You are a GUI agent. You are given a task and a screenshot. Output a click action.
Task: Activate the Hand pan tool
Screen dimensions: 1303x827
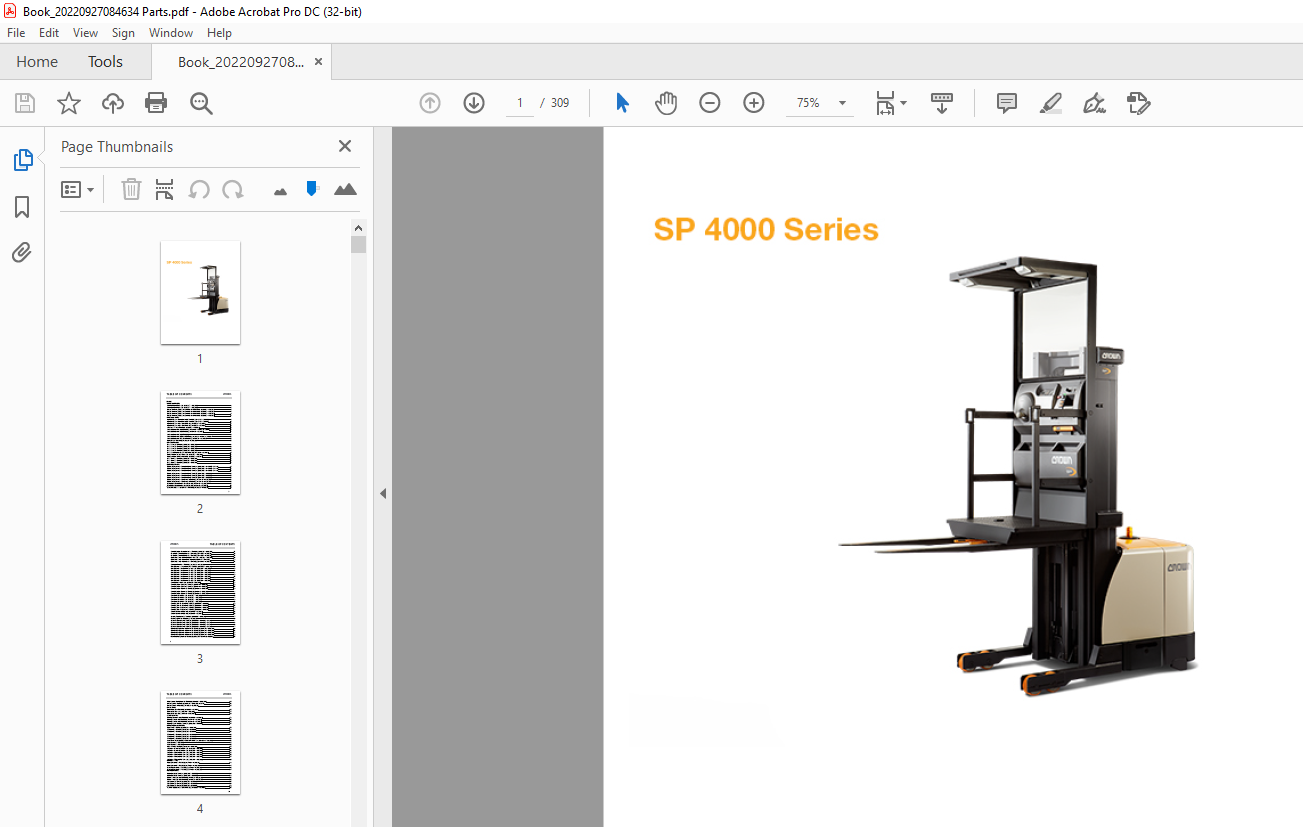666,103
